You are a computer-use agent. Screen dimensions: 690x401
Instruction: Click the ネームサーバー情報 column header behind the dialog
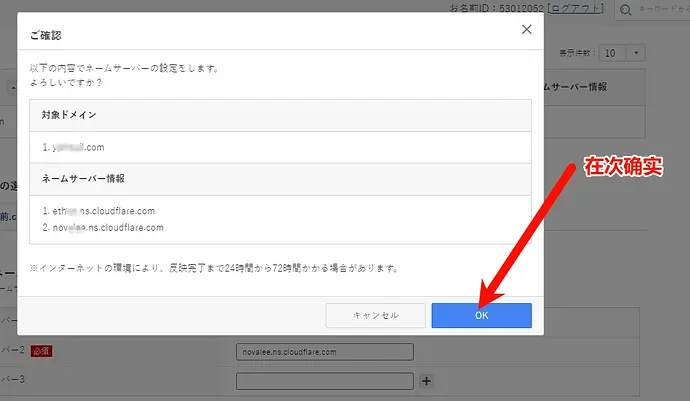point(576,87)
